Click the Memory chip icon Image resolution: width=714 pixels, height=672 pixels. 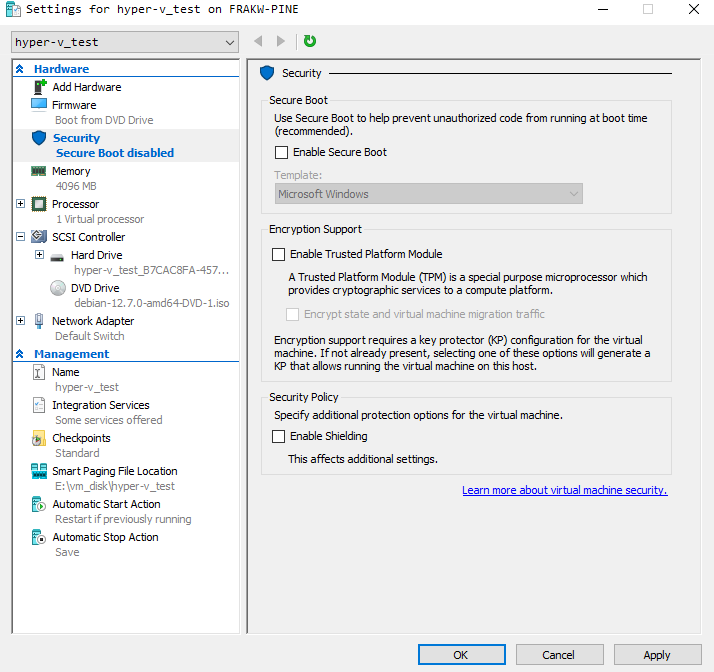pos(39,171)
